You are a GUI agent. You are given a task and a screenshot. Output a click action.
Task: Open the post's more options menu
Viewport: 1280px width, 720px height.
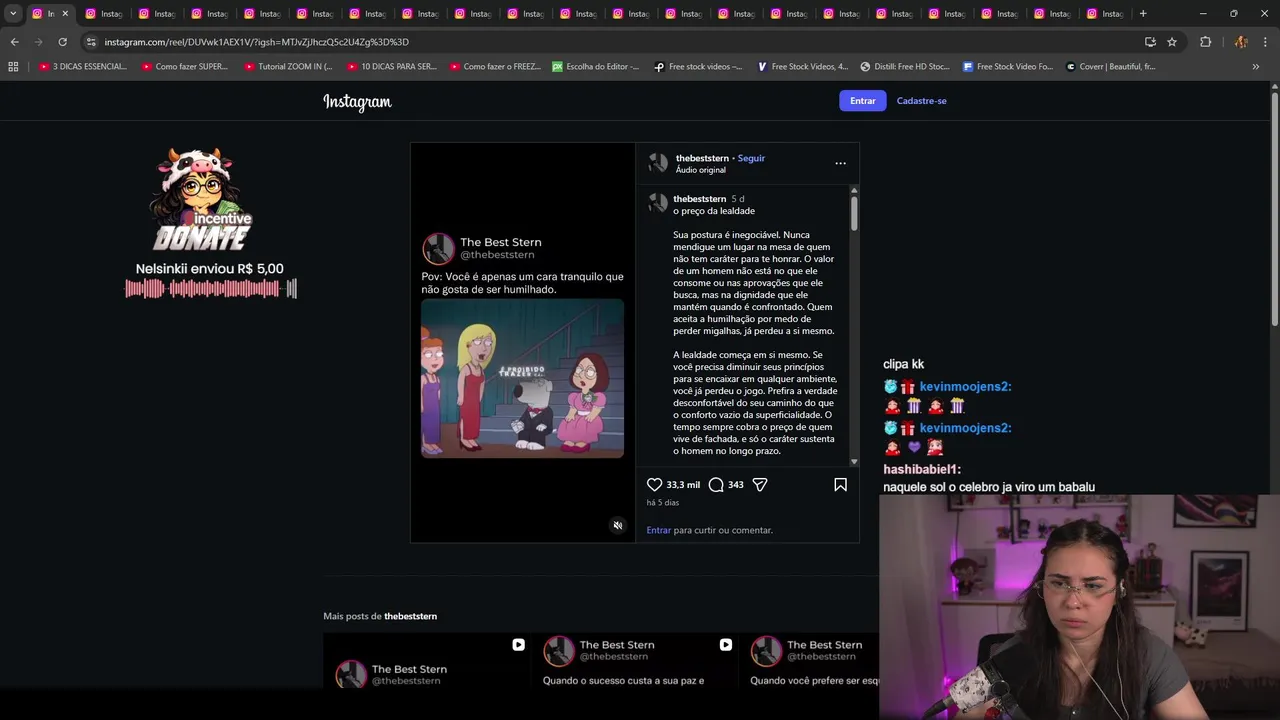pyautogui.click(x=840, y=163)
